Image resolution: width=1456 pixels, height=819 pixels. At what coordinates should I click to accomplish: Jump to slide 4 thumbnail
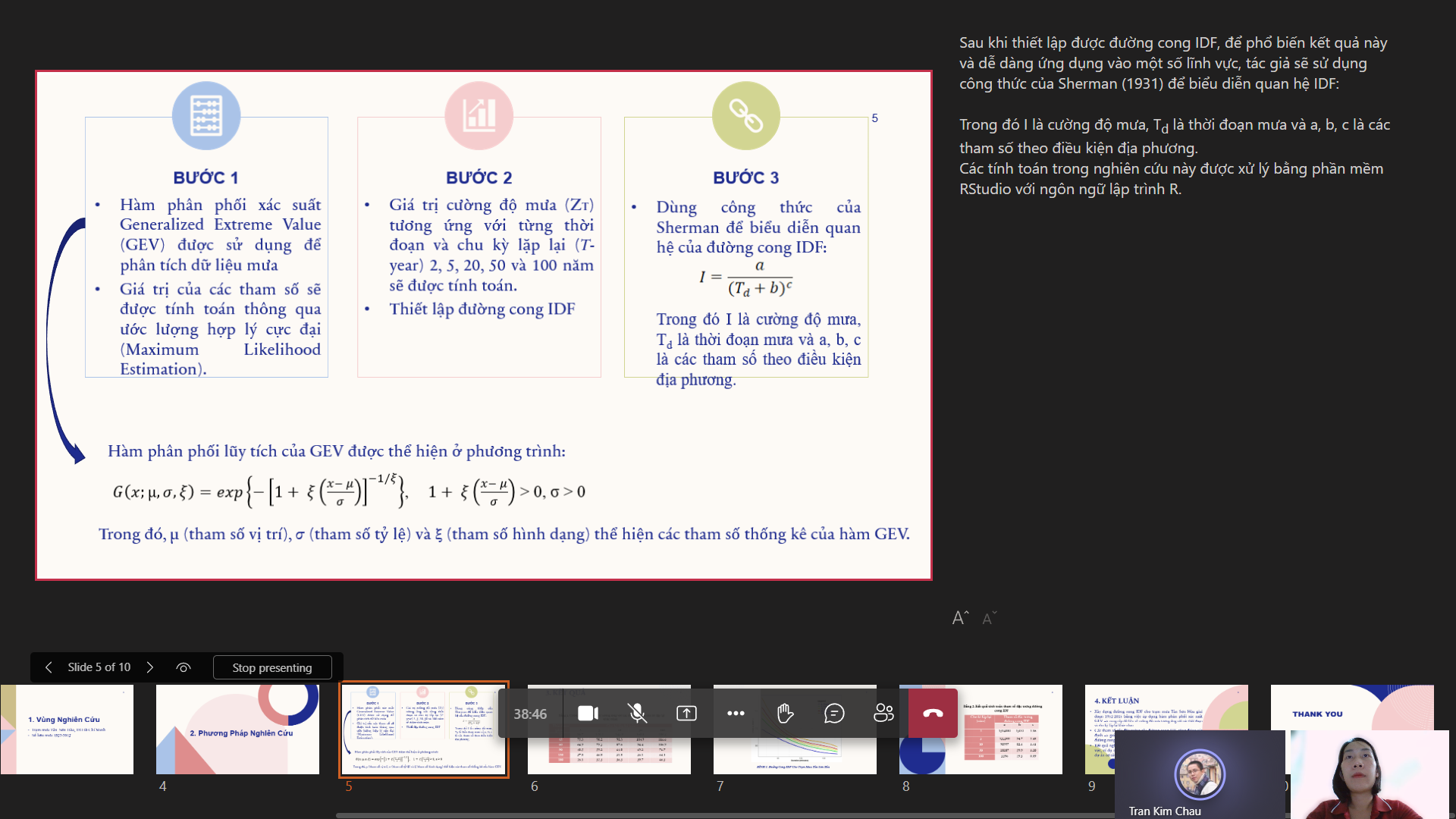coord(237,729)
